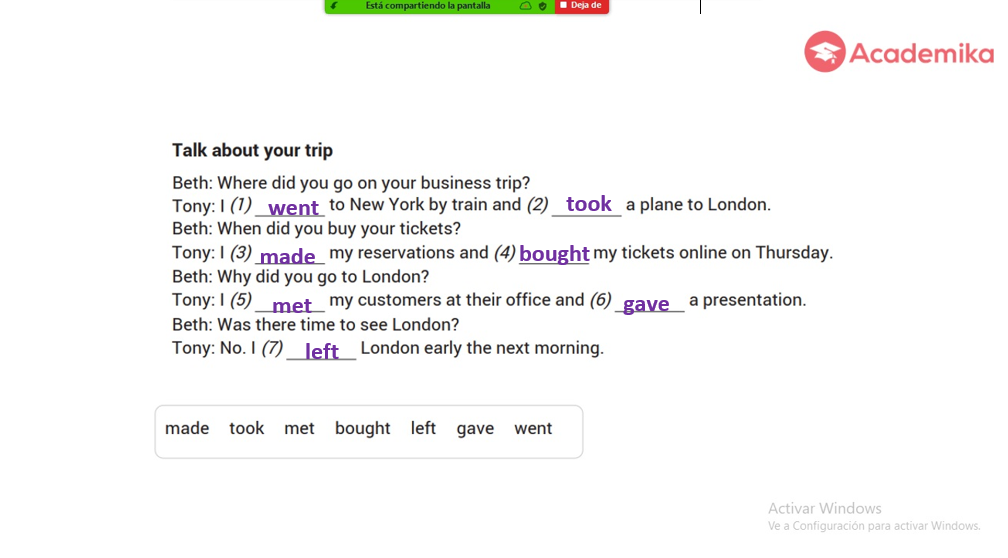This screenshot has height=558, width=1008.
Task: Select the word 'bought' in the word bank
Action: [x=363, y=429]
